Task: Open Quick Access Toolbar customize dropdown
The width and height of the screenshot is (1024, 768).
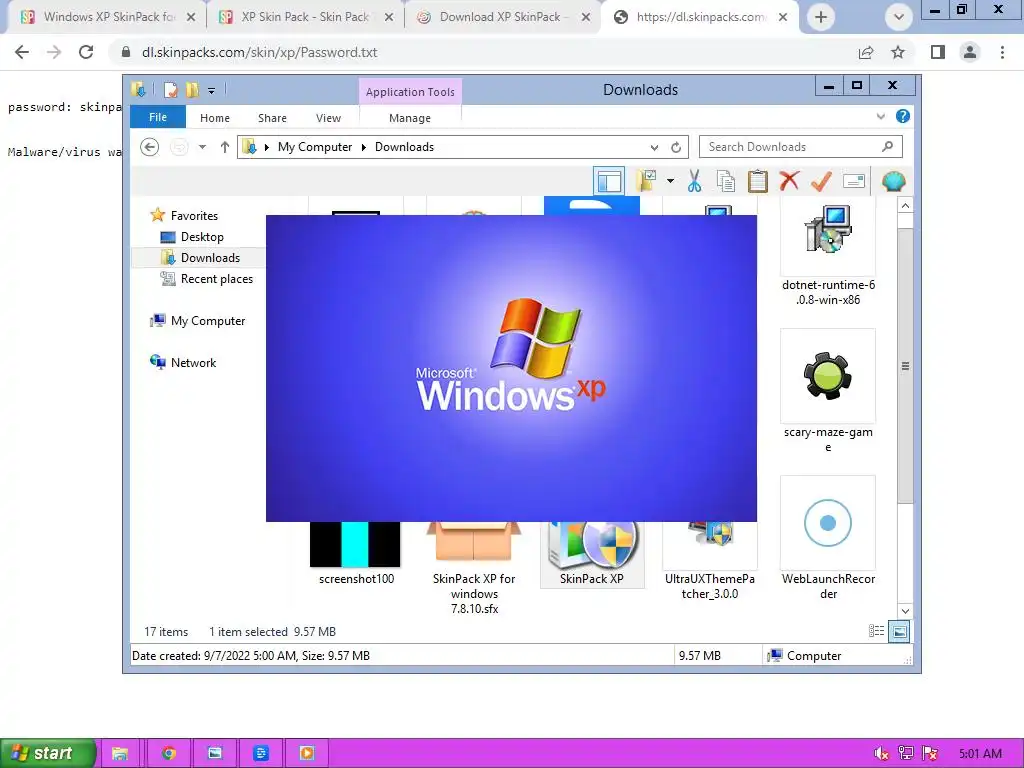Action: (211, 90)
